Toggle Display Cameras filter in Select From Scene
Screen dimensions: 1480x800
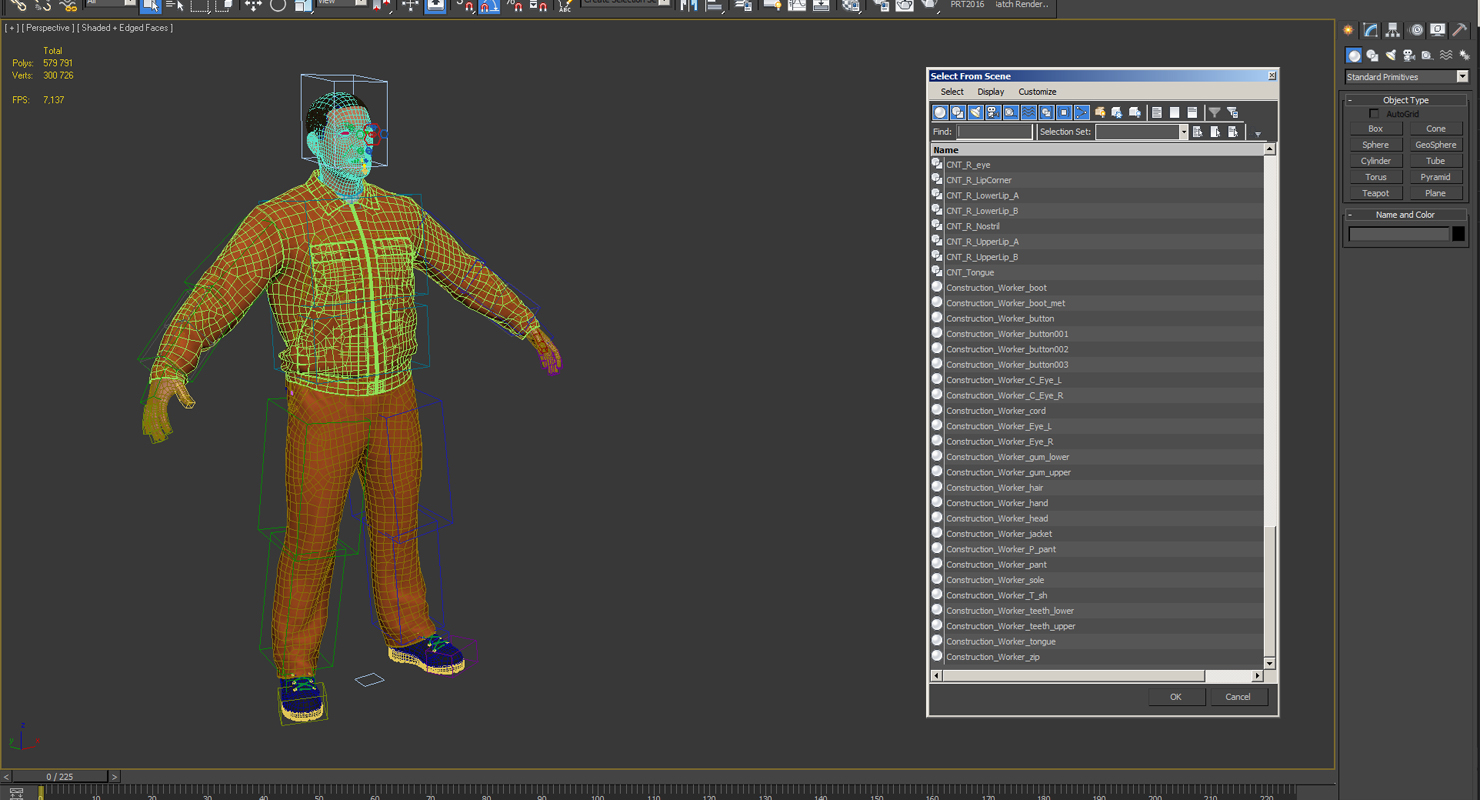click(x=993, y=112)
